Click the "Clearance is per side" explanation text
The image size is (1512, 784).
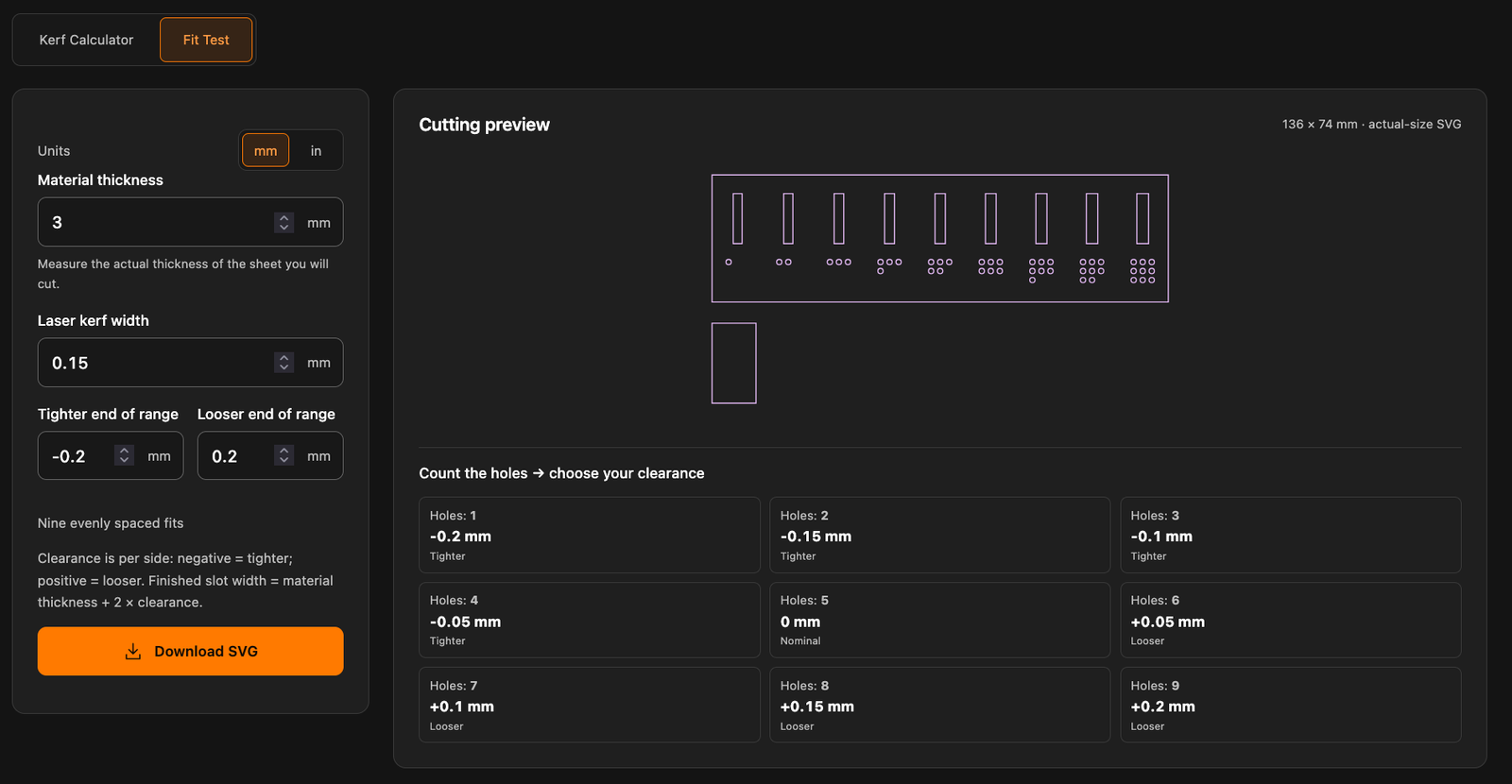tap(185, 580)
